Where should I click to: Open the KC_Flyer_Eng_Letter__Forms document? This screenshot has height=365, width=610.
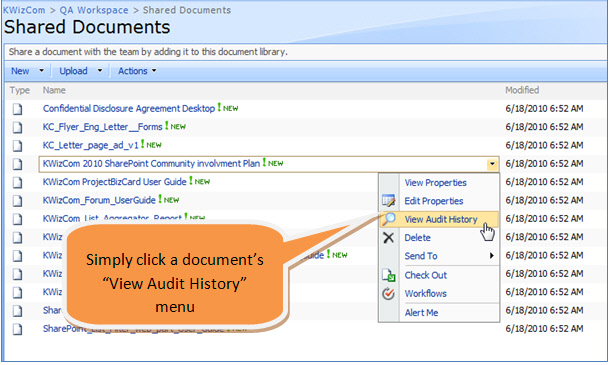click(x=102, y=127)
